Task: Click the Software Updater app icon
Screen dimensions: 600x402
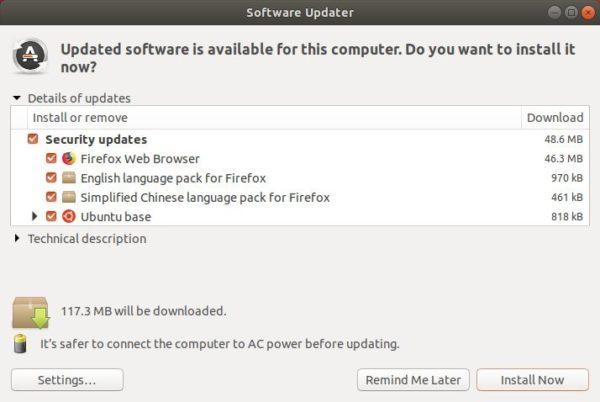Action: pos(30,56)
